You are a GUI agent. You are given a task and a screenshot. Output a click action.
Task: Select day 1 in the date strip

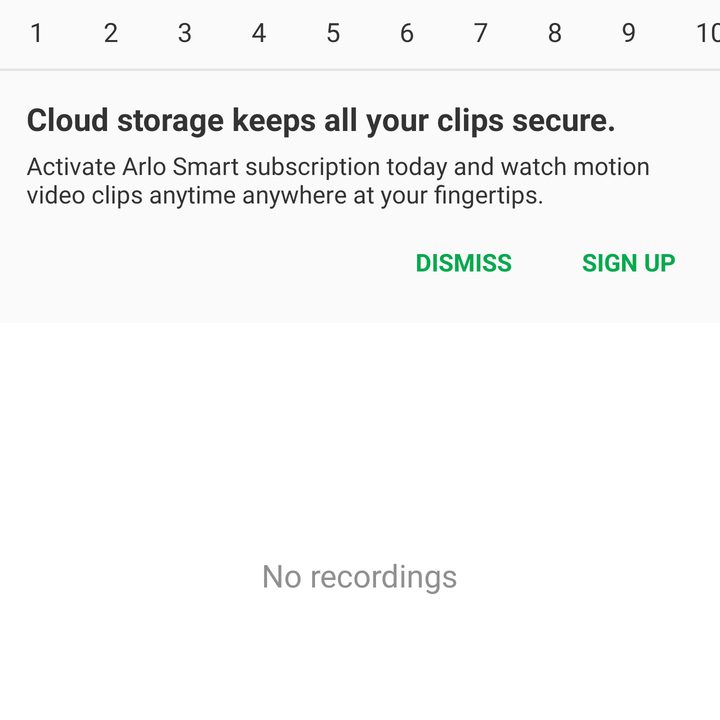[x=36, y=33]
